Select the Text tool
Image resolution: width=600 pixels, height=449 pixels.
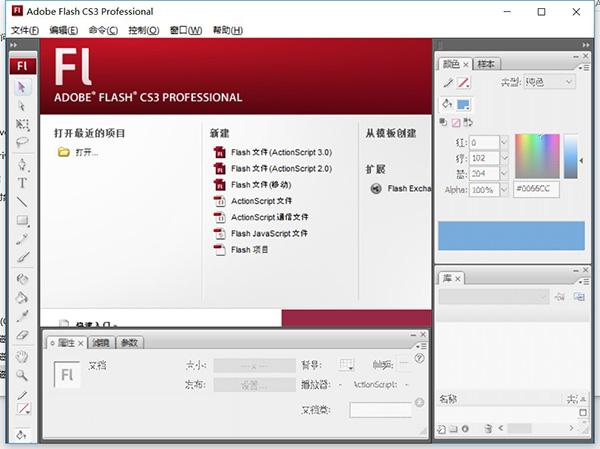click(x=22, y=183)
